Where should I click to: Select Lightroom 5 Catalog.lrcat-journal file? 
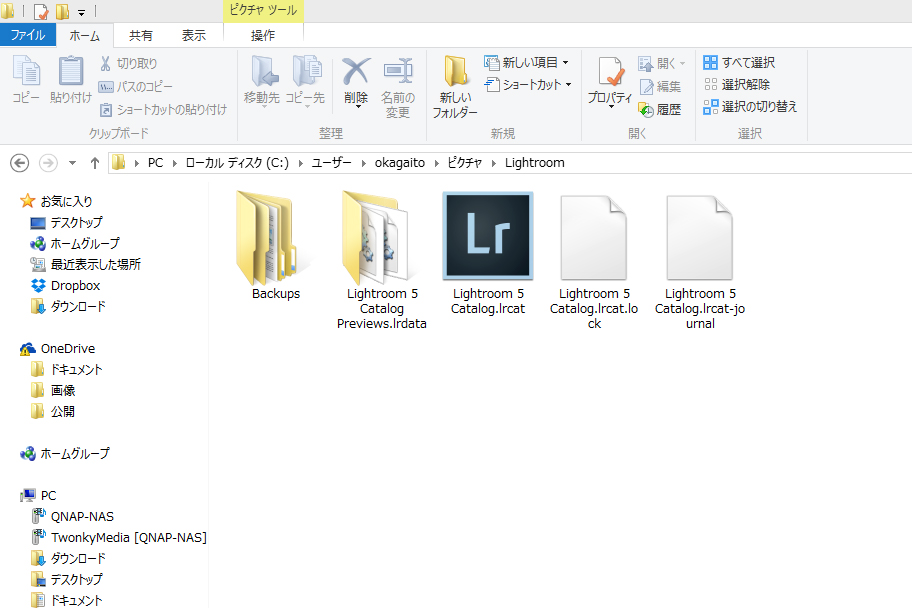(x=700, y=262)
